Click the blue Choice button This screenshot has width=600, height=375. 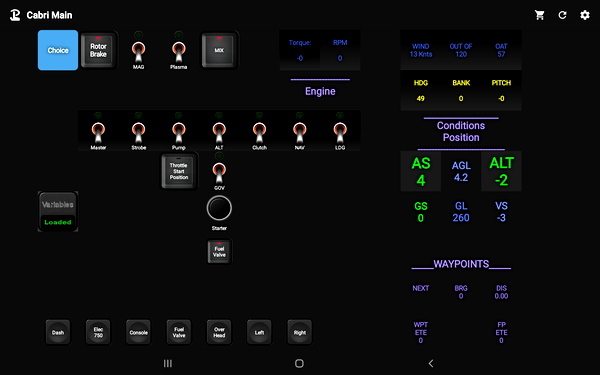[58, 50]
